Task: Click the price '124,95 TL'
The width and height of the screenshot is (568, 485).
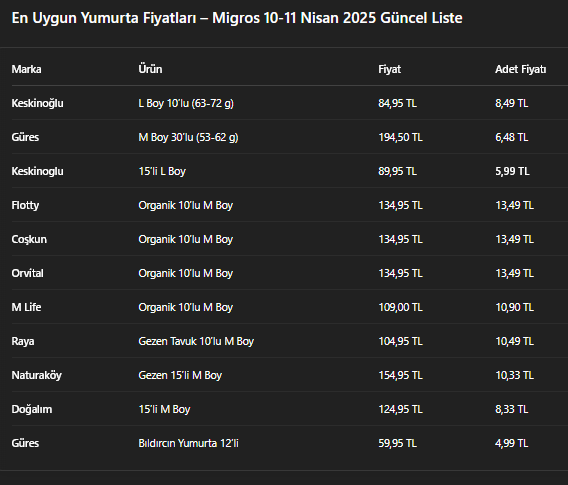Action: point(400,409)
